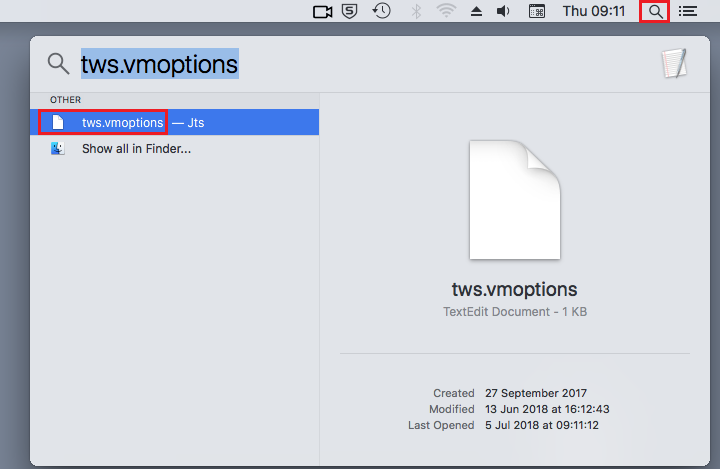Open Spotlight search magnifier in menu bar
This screenshot has height=469, width=720.
click(655, 11)
